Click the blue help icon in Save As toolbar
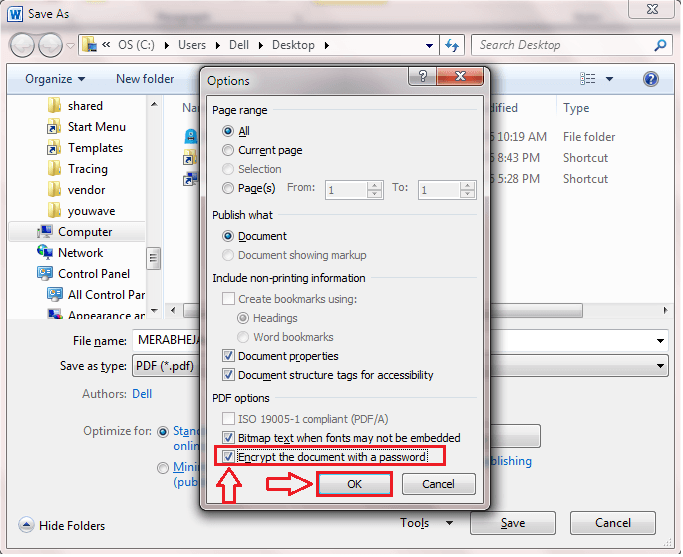The image size is (683, 557). click(x=650, y=79)
